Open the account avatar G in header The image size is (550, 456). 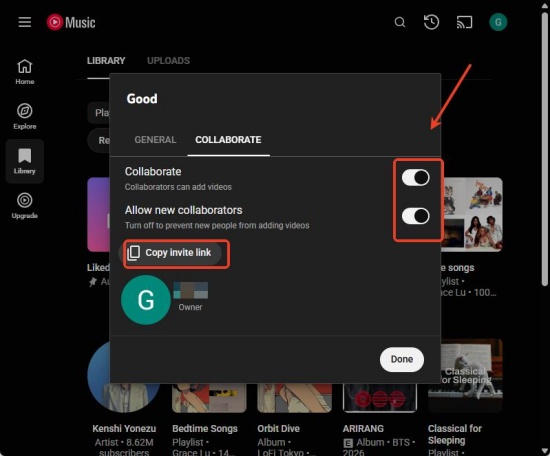pyautogui.click(x=498, y=22)
